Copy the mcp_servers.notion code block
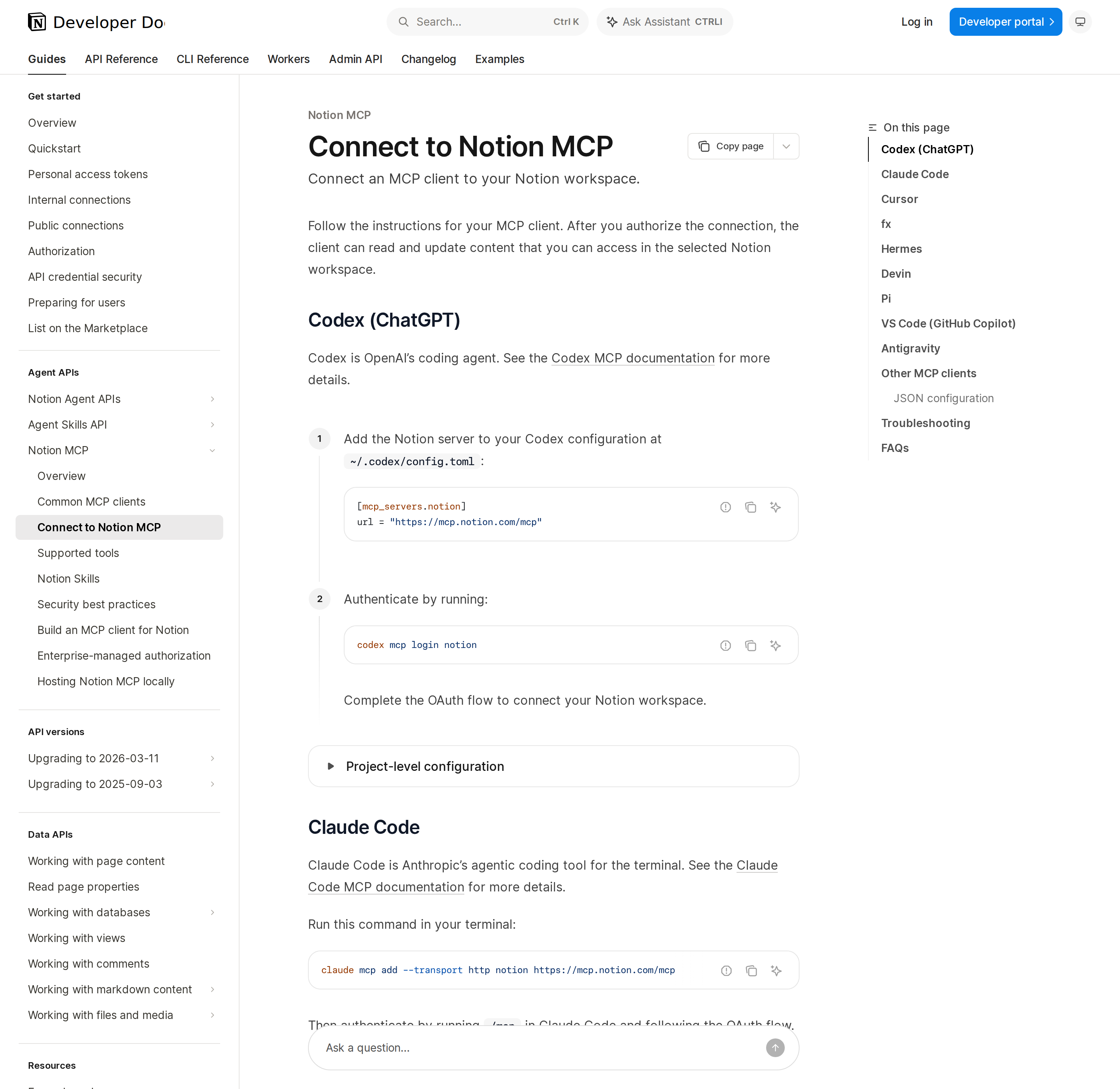 pos(751,507)
